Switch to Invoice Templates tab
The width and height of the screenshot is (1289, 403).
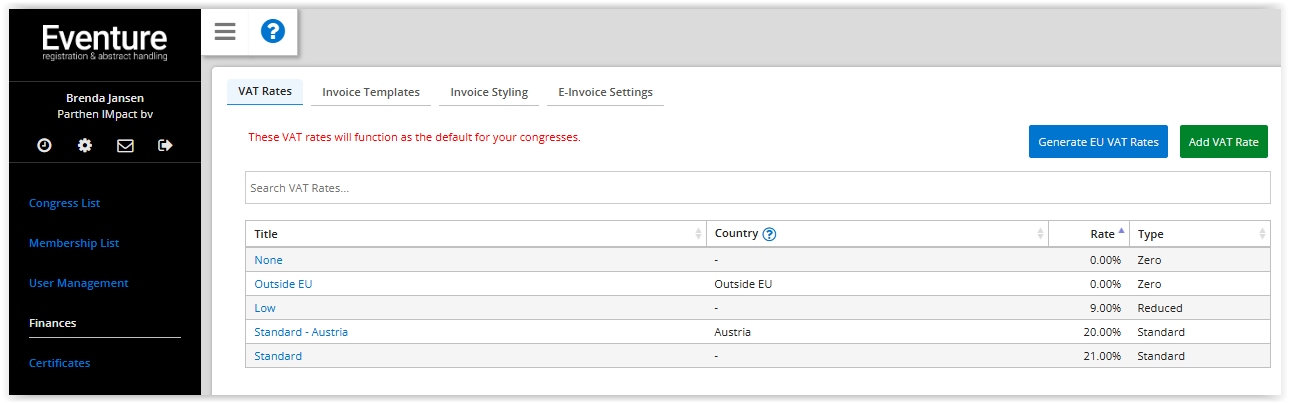[x=371, y=92]
